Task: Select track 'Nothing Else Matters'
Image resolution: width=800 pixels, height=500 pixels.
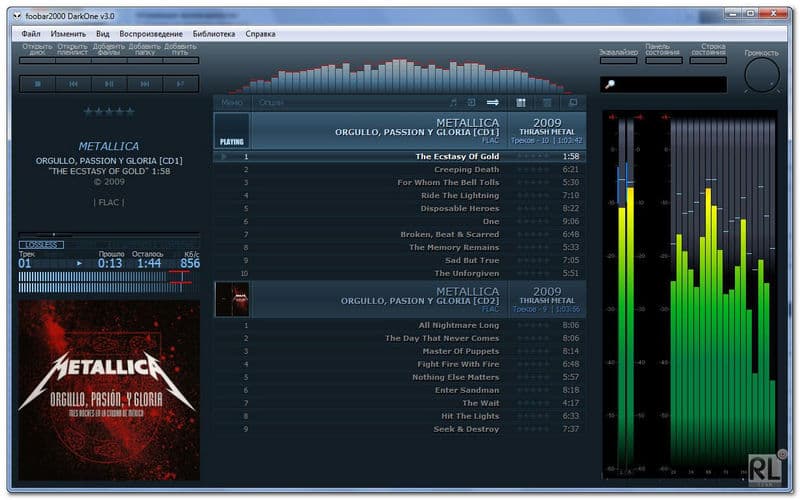Action: tap(399, 378)
